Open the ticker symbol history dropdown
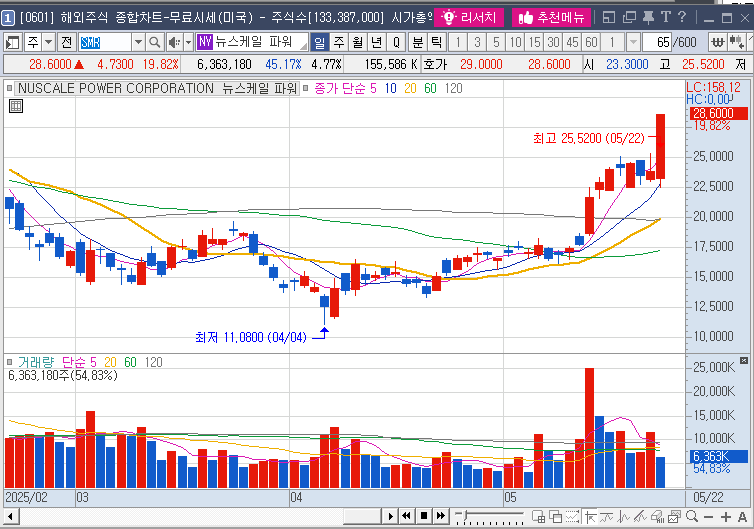Screen dimensions: 754x529 click(x=138, y=42)
